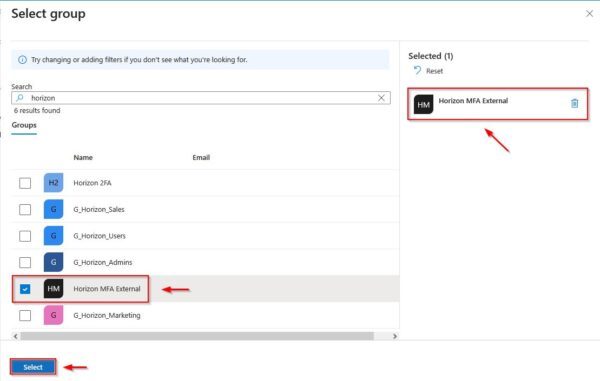Click the G avatar beside G_Horizon_Sales
600x381 pixels.
(53, 209)
